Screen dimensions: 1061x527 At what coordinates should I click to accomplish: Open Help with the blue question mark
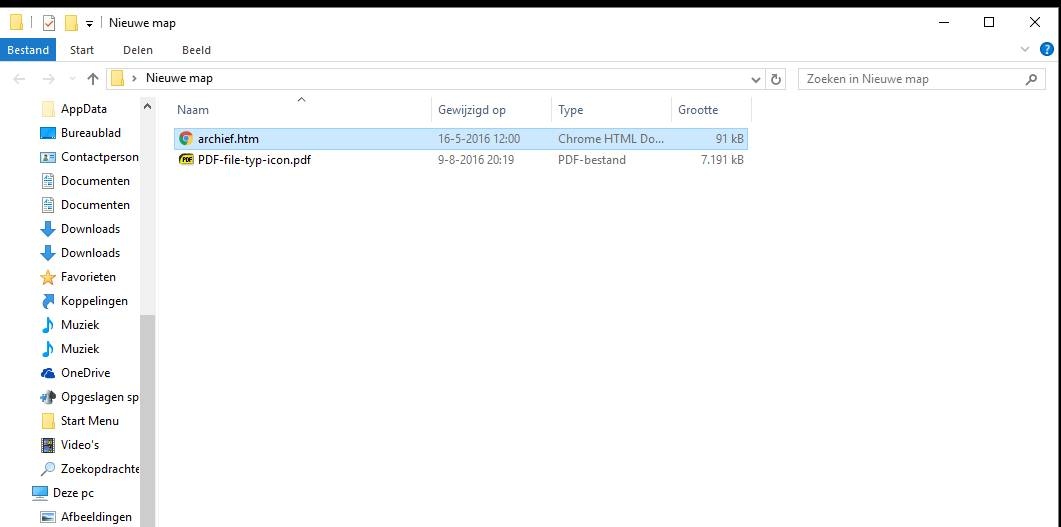1046,49
